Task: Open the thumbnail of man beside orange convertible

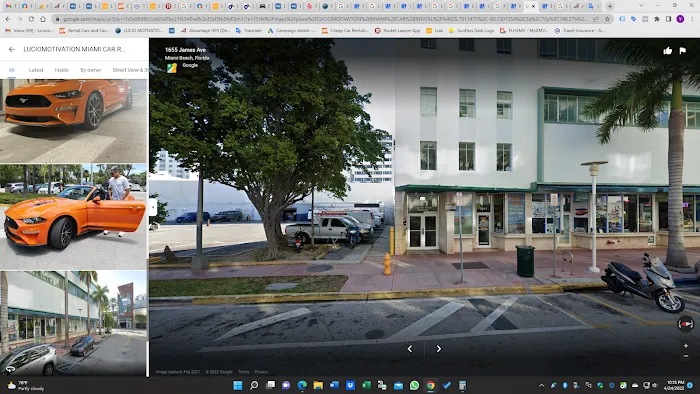Action: pyautogui.click(x=73, y=217)
